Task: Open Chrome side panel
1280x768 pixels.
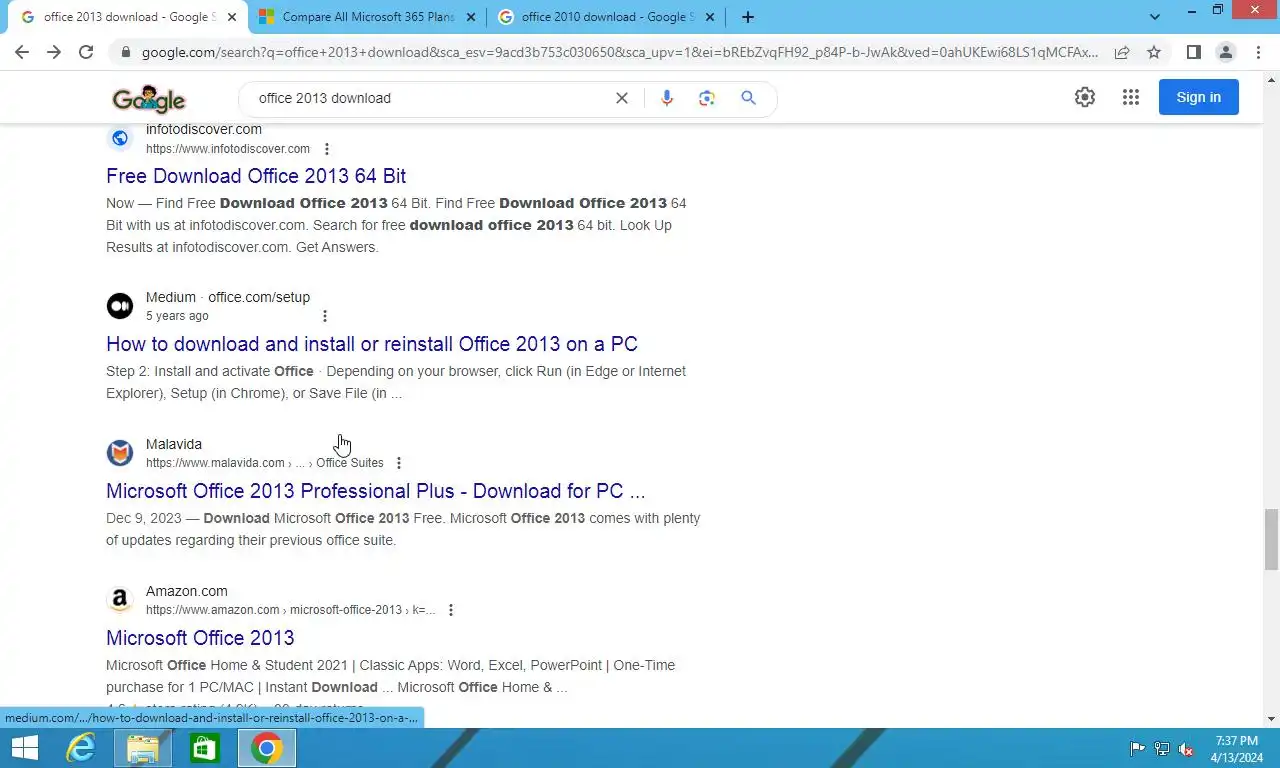Action: [x=1193, y=52]
